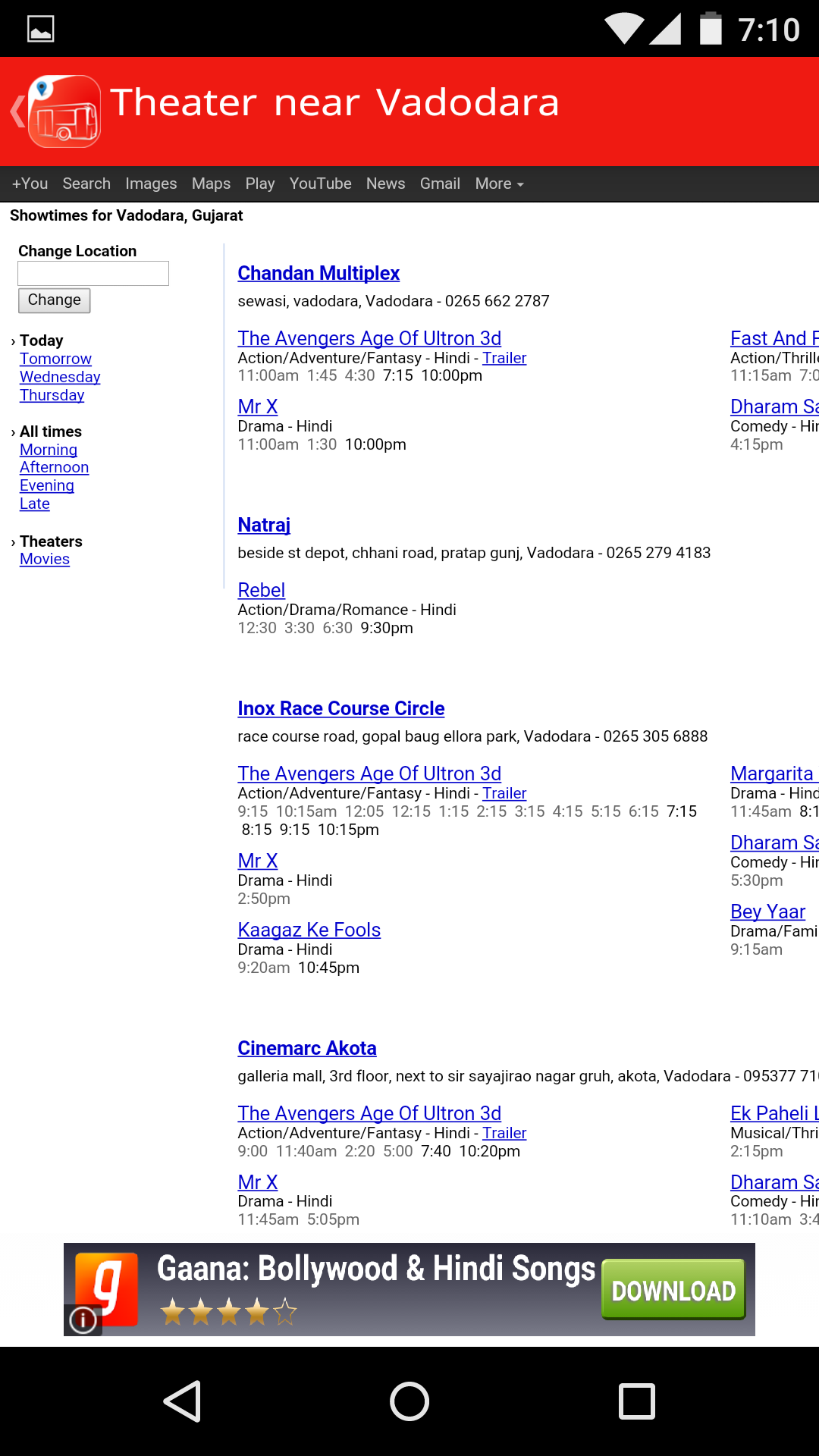Tap Android home navigation button
Image resolution: width=819 pixels, height=1456 pixels.
[x=409, y=1401]
